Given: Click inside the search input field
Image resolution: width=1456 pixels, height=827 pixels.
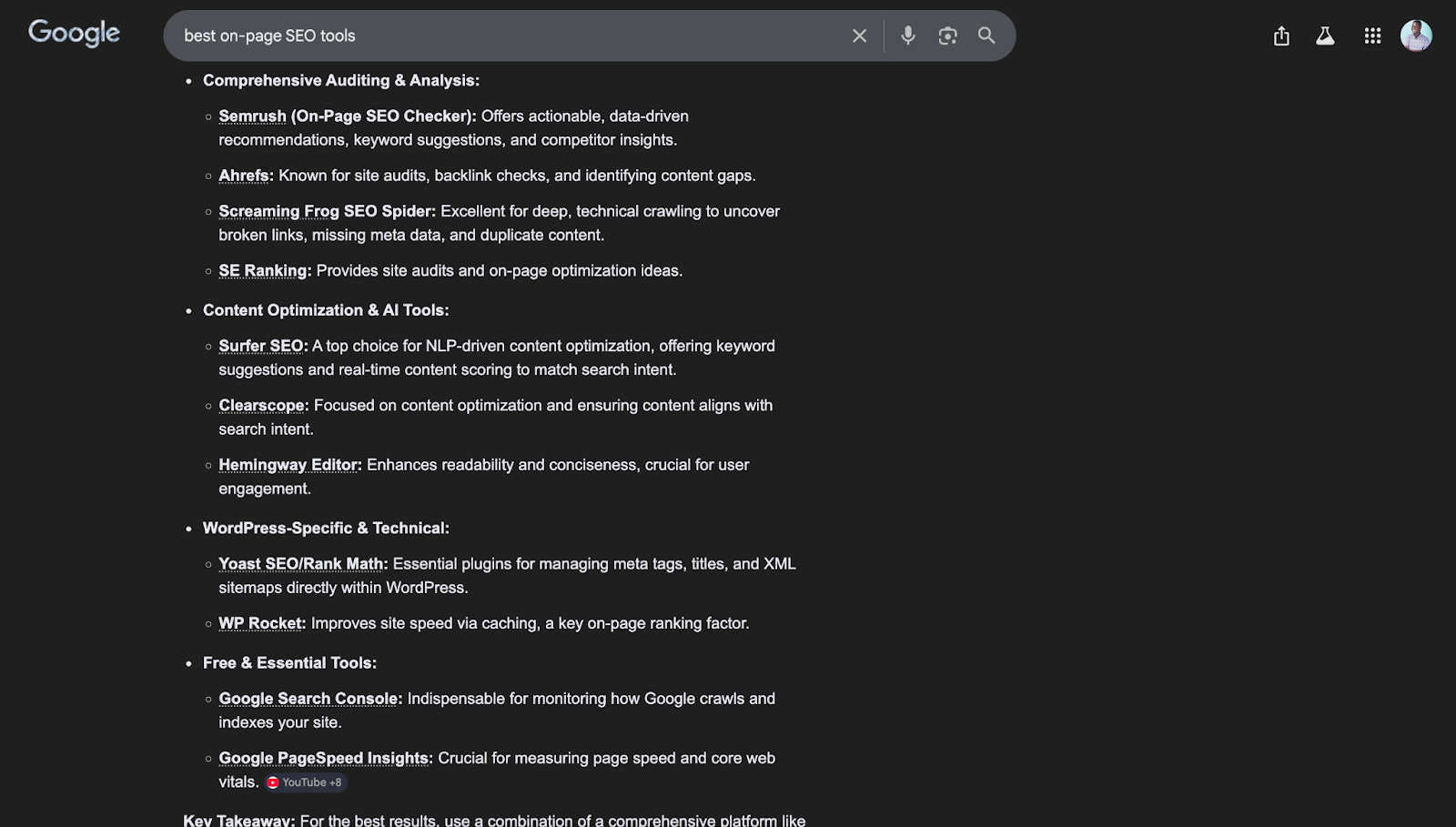Looking at the screenshot, I should click(500, 35).
